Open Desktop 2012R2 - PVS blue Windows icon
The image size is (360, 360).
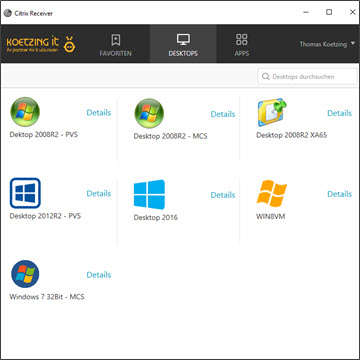(x=25, y=193)
